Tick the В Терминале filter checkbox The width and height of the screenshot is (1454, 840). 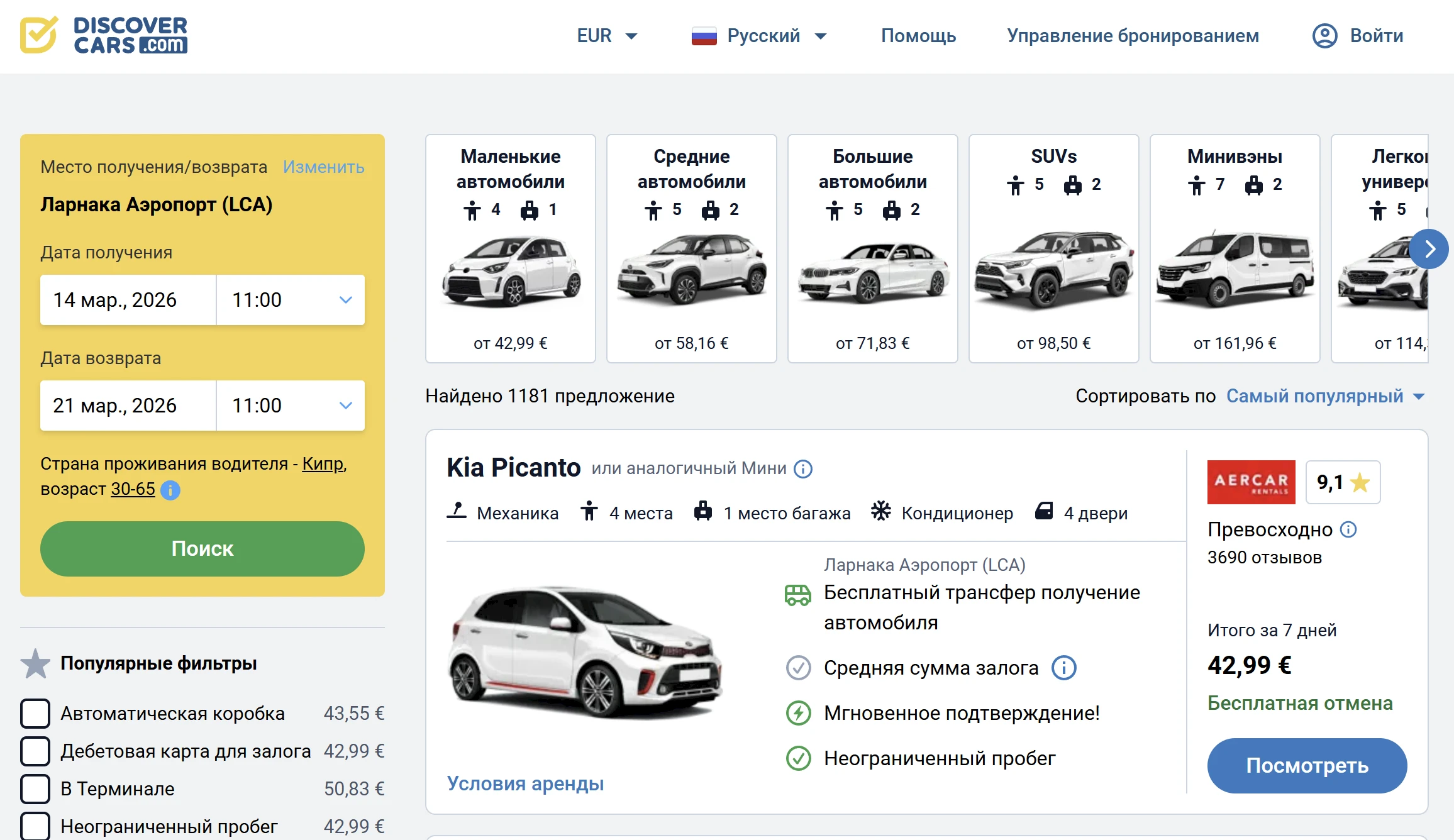click(35, 789)
